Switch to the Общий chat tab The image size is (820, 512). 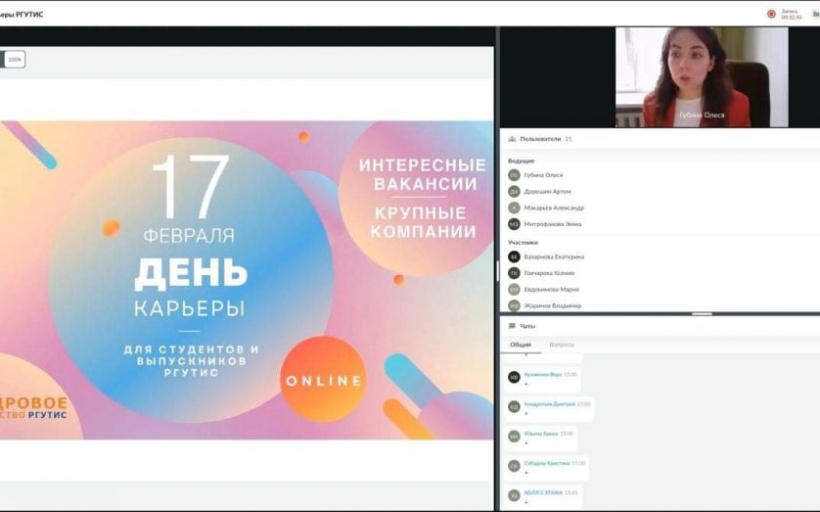click(x=520, y=345)
